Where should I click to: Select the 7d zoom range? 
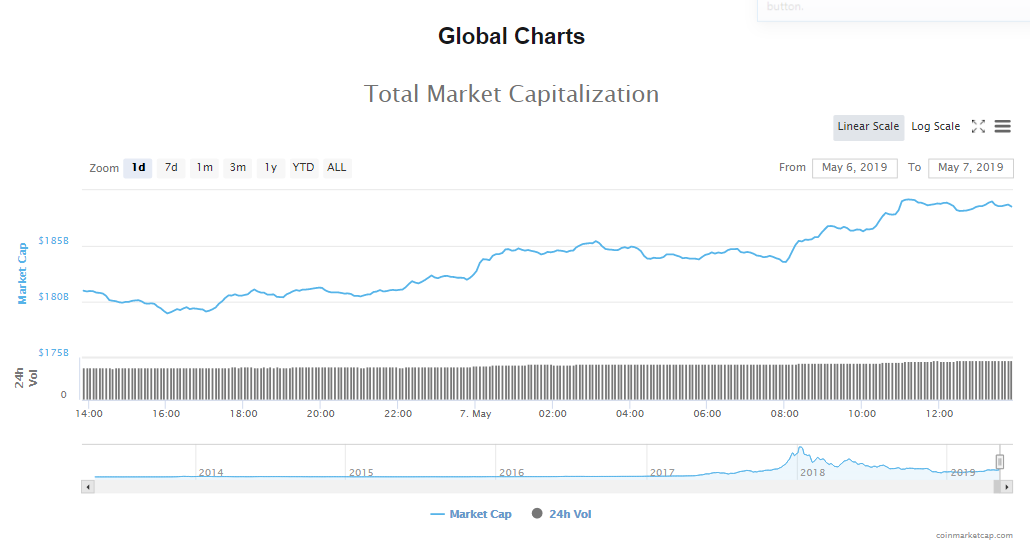coord(171,168)
